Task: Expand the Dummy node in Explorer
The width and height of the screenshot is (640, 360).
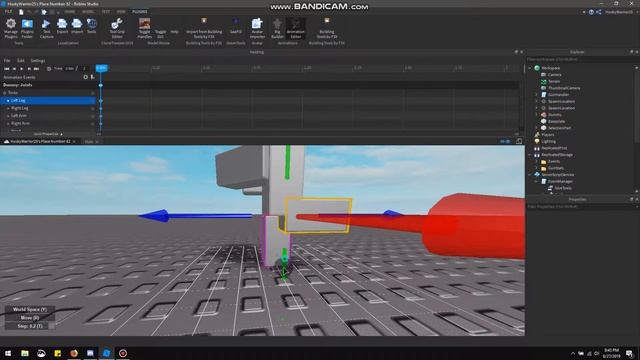Action: [537, 115]
